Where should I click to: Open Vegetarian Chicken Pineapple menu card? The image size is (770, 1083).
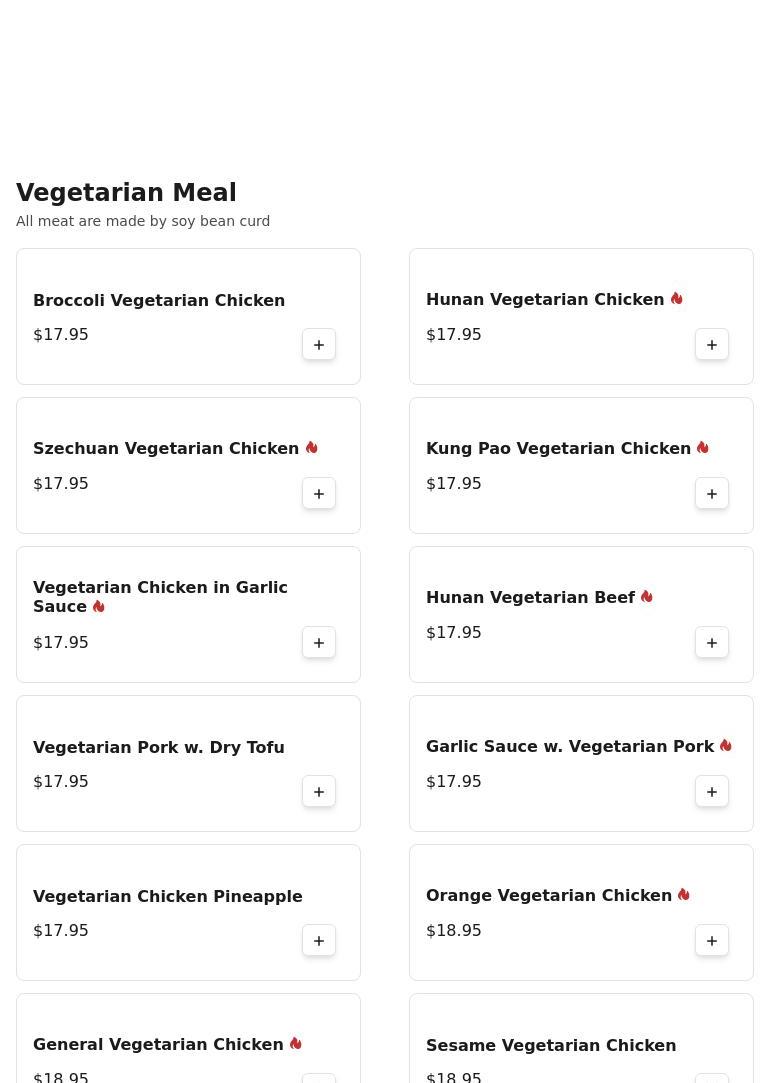pos(168,897)
